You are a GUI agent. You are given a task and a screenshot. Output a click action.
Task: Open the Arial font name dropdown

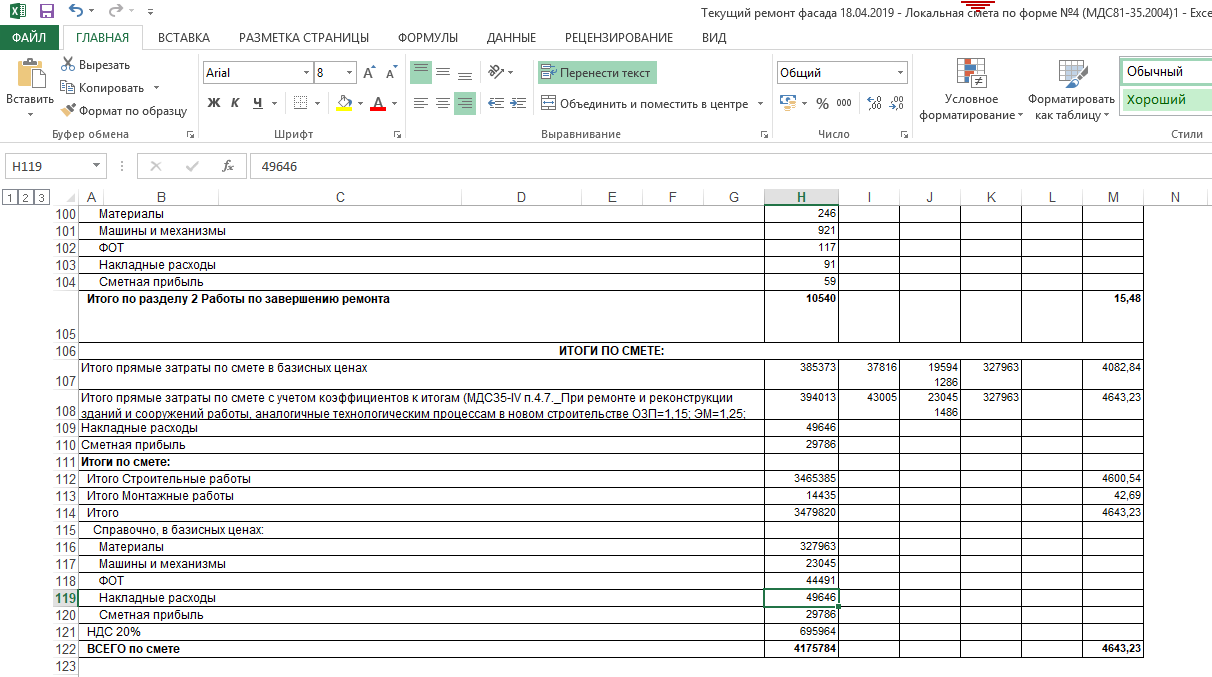306,73
